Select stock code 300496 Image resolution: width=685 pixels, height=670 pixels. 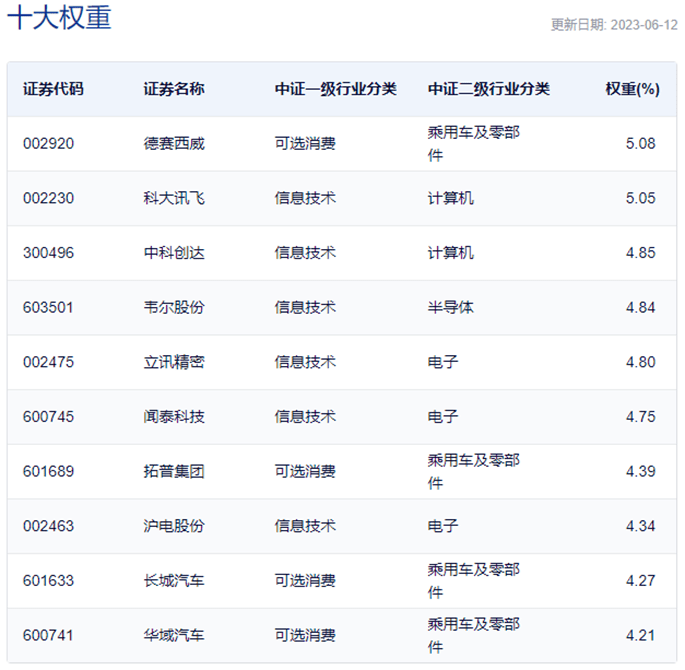pos(48,253)
